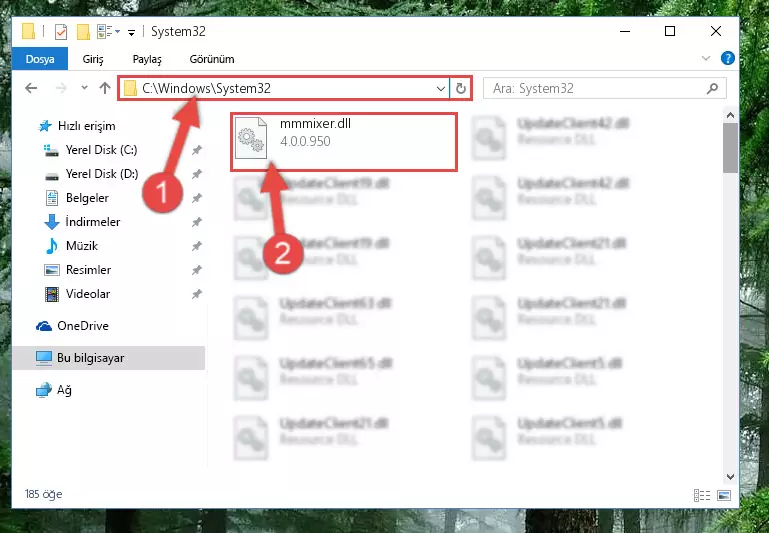Select OneDrive in navigation pane
This screenshot has width=769, height=533.
pos(73,326)
